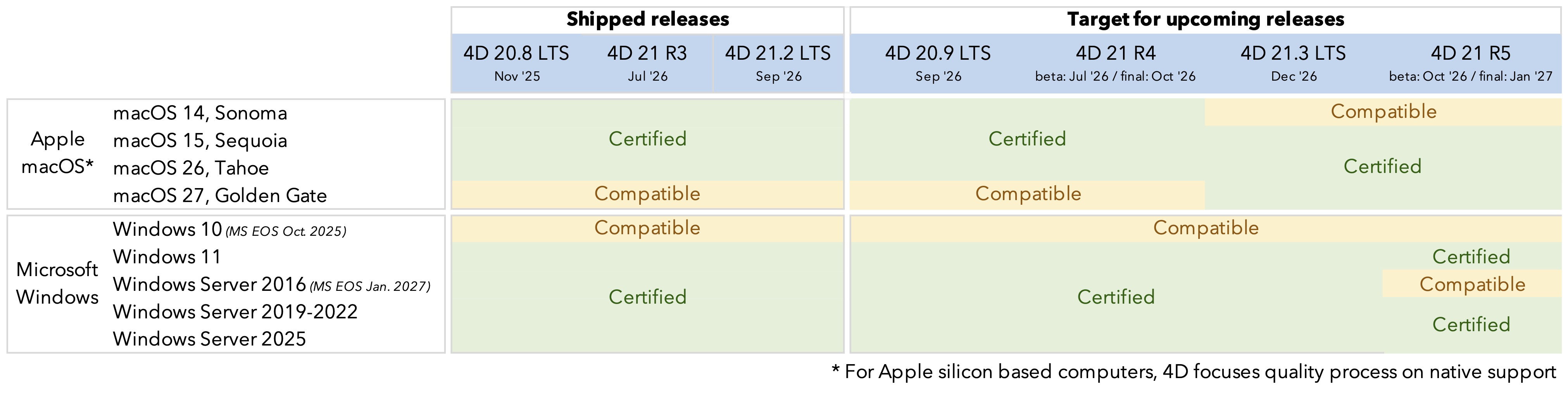Image resolution: width=1568 pixels, height=394 pixels.
Task: Click the 4D 21.2 LTS header
Action: (778, 63)
